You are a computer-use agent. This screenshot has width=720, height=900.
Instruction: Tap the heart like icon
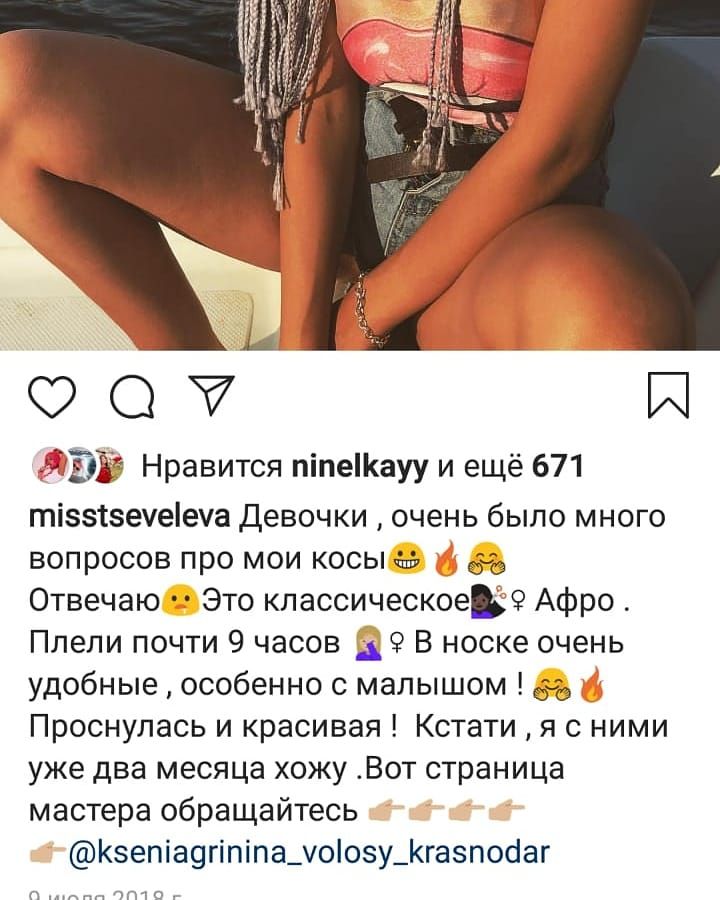pyautogui.click(x=52, y=396)
